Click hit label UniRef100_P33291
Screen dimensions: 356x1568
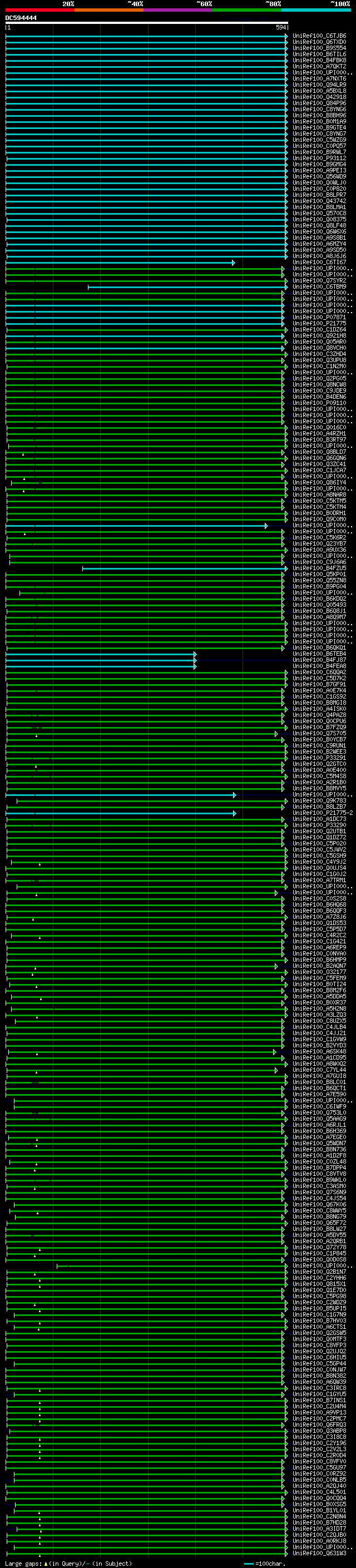[319, 759]
